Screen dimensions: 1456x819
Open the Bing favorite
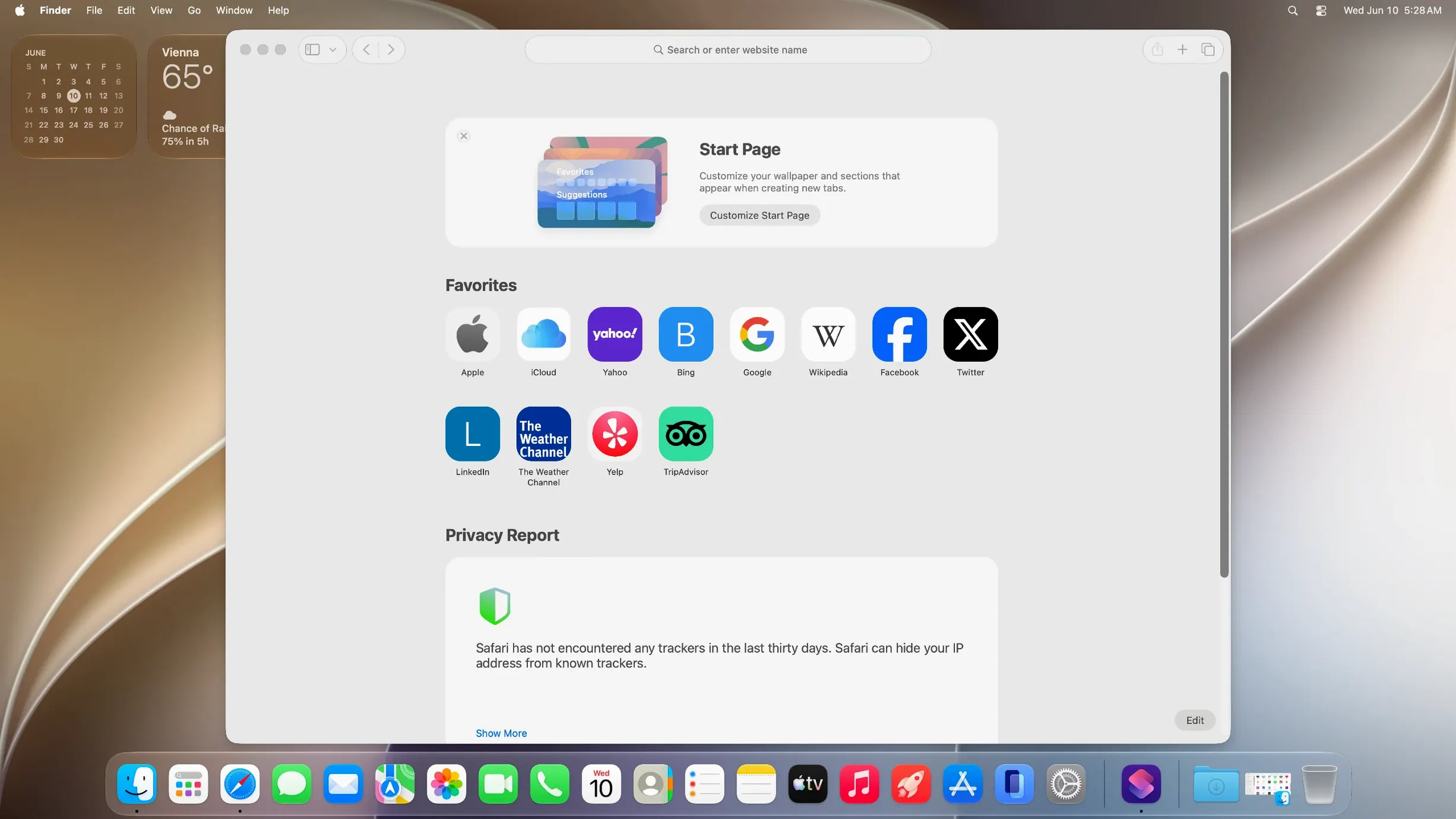pyautogui.click(x=686, y=334)
